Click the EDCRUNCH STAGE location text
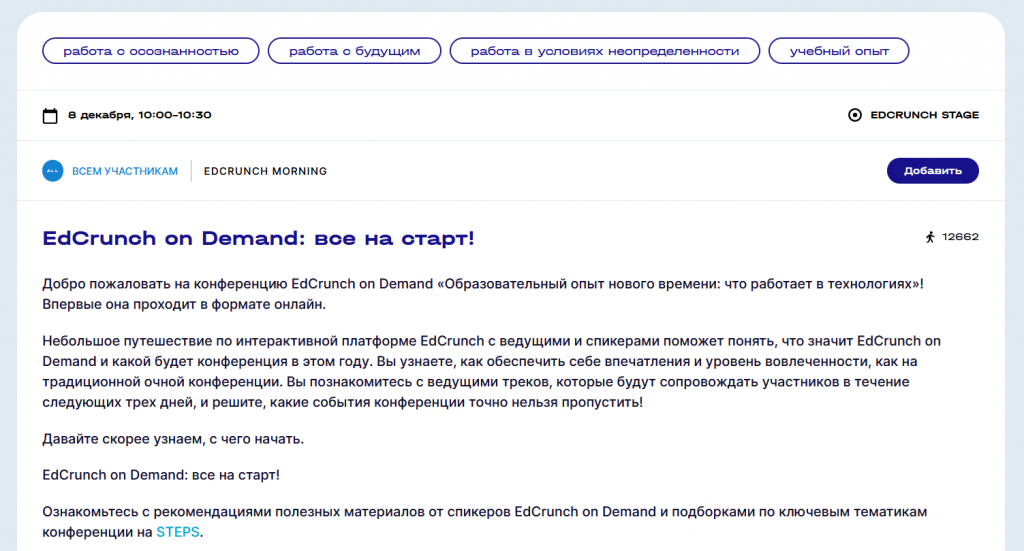The height and width of the screenshot is (551, 1024). point(924,115)
